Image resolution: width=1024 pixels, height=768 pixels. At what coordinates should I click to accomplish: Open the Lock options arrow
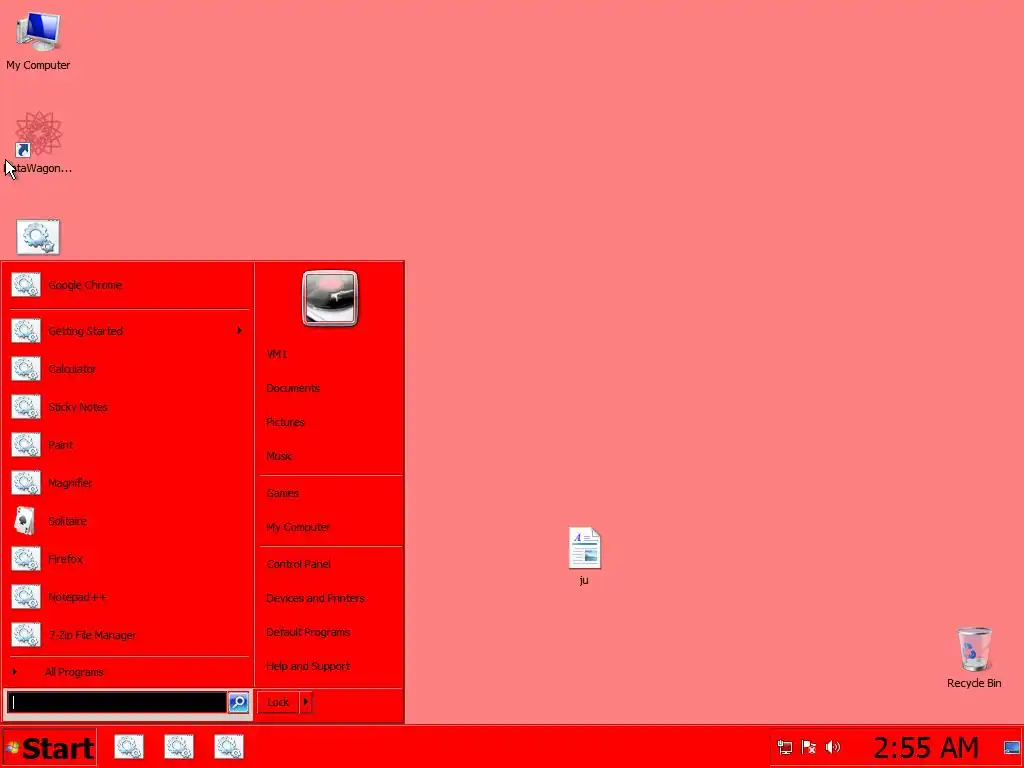click(x=306, y=703)
